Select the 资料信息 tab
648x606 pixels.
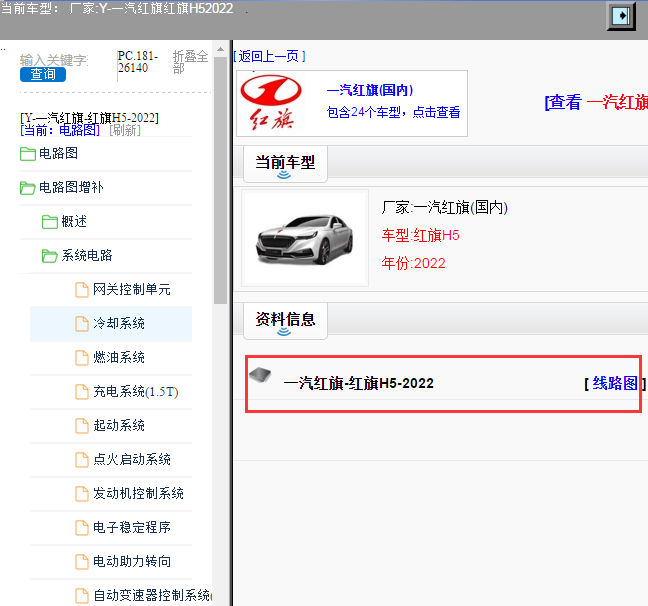pyautogui.click(x=285, y=321)
